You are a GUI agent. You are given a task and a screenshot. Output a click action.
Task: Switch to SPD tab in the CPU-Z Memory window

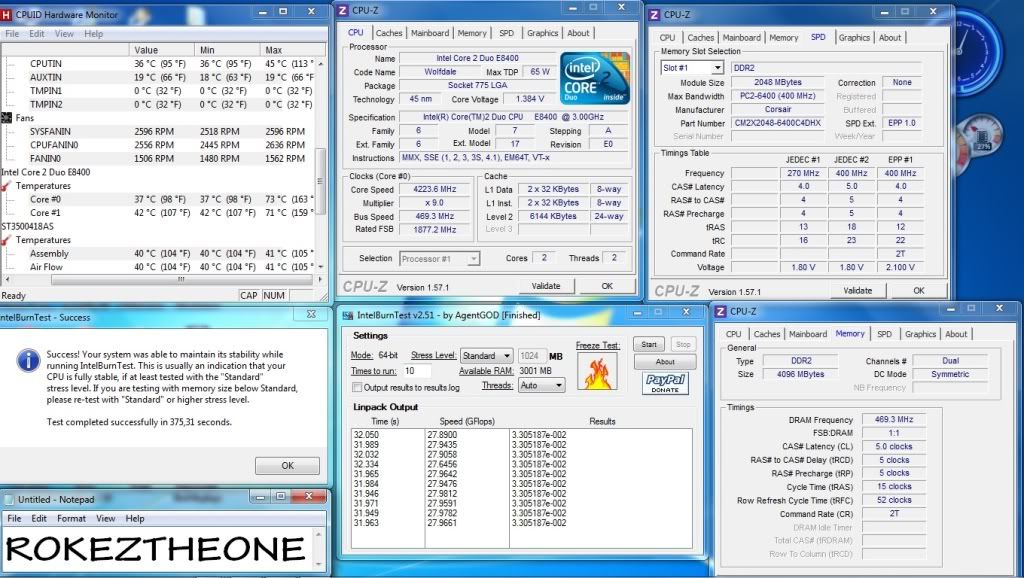pos(884,334)
